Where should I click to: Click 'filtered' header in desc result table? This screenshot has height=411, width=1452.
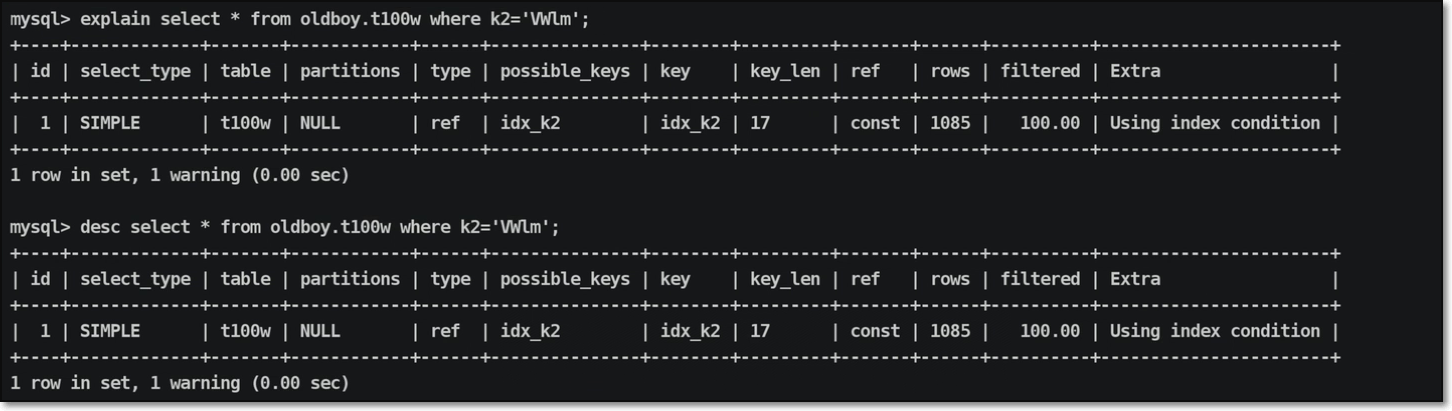tap(1040, 279)
